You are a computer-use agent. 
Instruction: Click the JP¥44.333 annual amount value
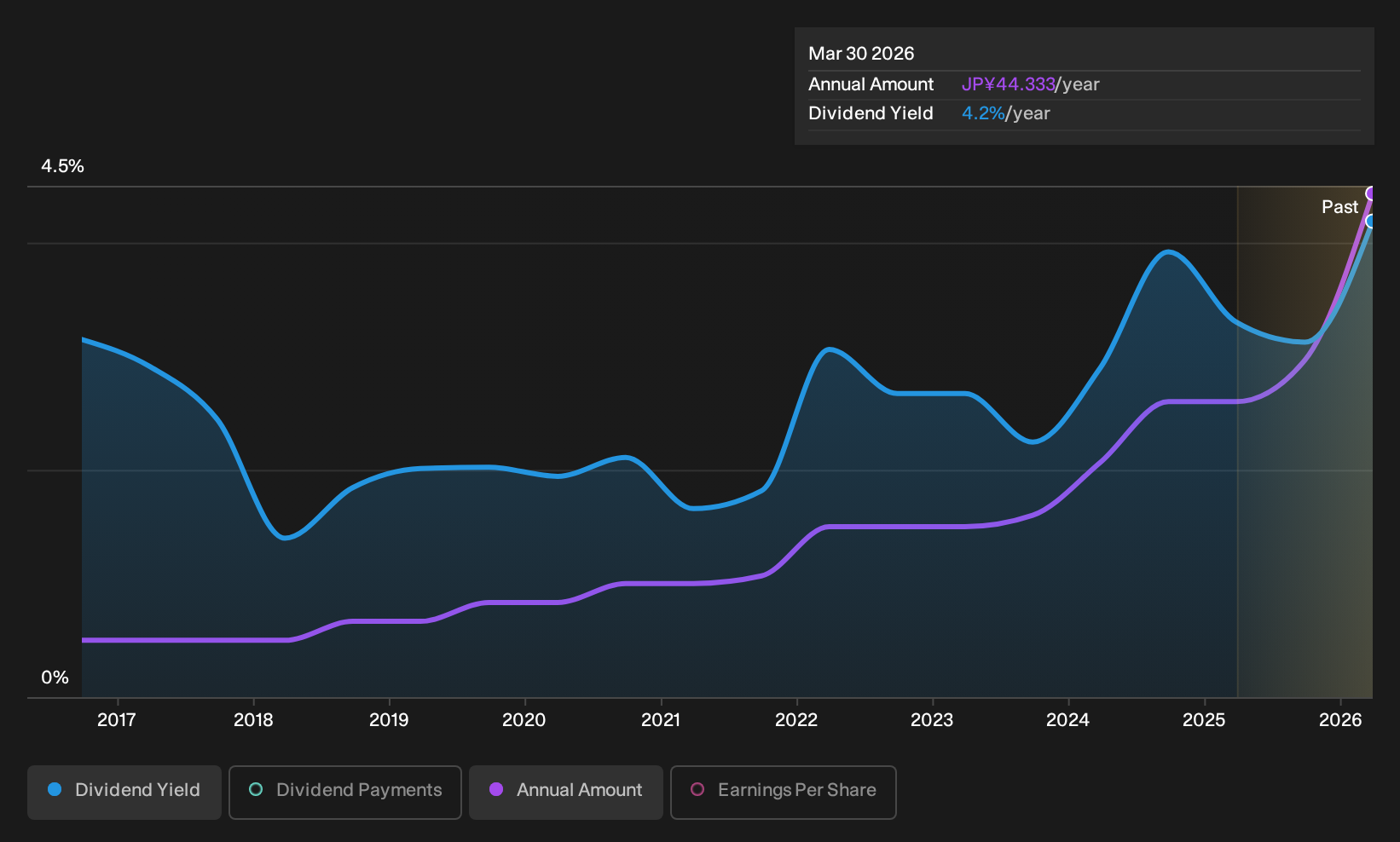[x=1009, y=84]
